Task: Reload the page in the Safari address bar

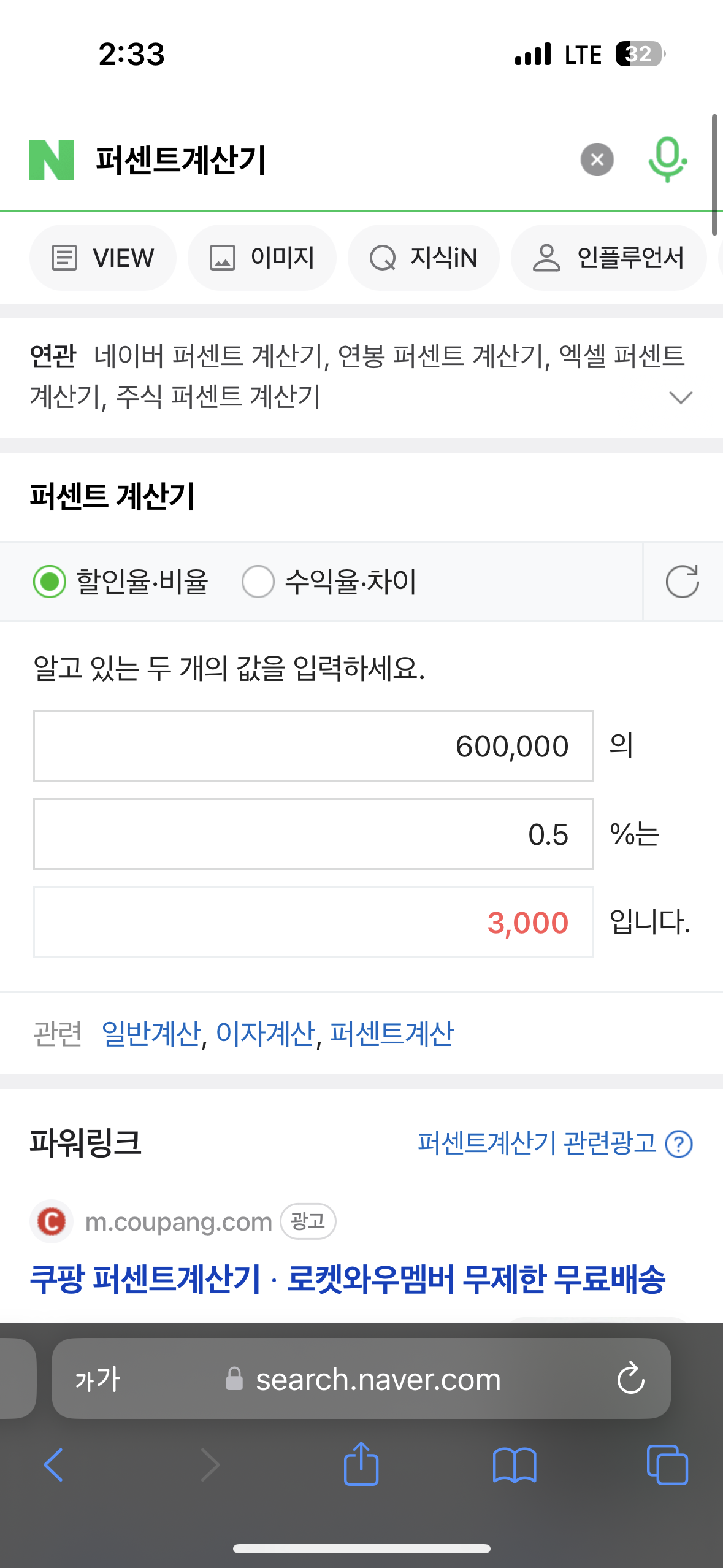Action: point(630,1379)
